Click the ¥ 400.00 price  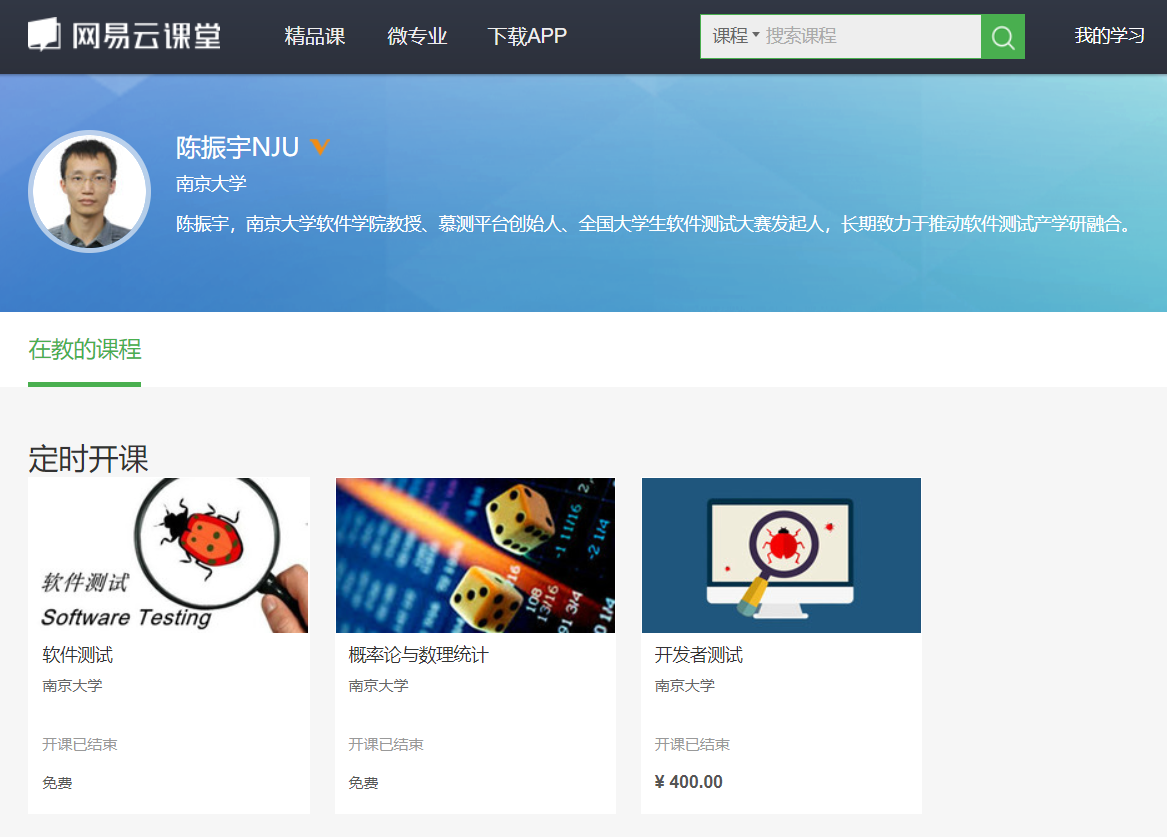[688, 782]
